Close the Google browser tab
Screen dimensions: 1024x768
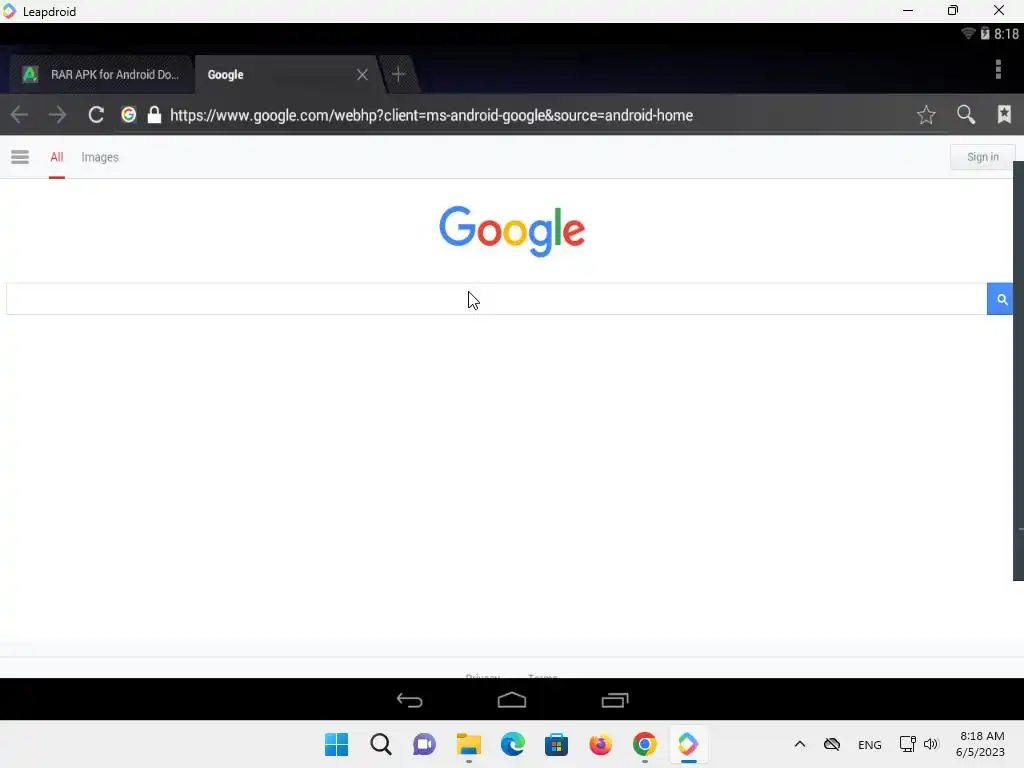[362, 75]
